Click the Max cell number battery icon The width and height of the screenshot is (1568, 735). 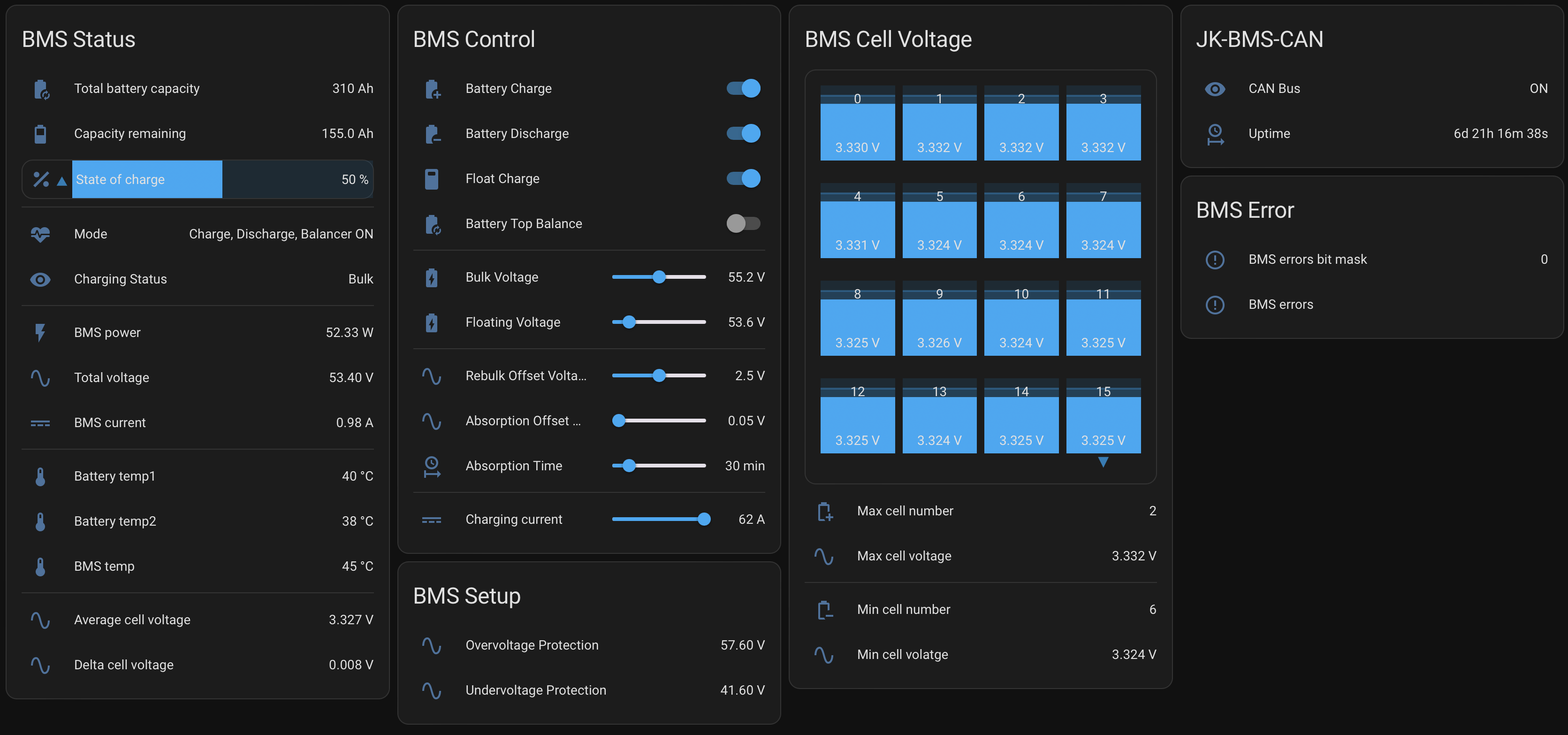(824, 512)
